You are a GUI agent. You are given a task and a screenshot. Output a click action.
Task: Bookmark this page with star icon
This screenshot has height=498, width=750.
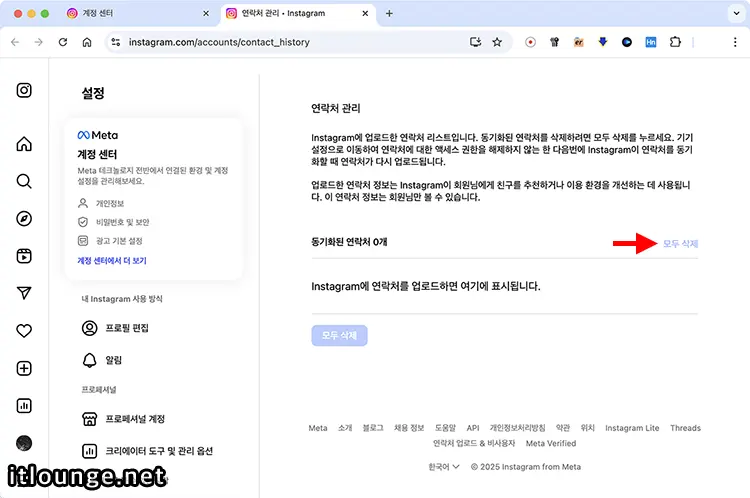tap(497, 42)
